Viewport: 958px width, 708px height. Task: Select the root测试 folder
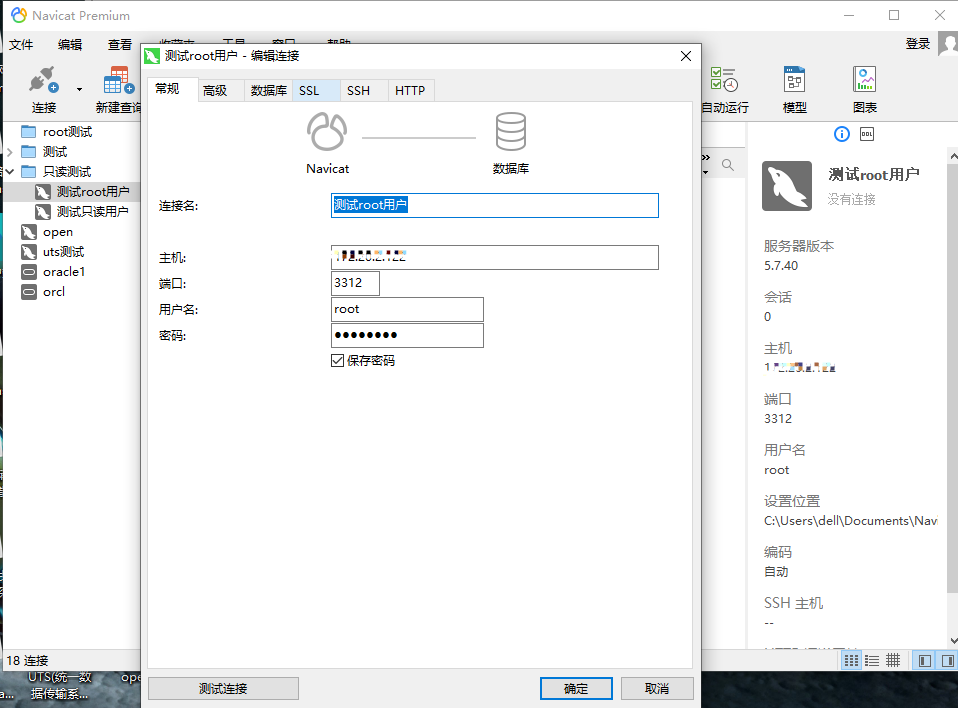67,132
